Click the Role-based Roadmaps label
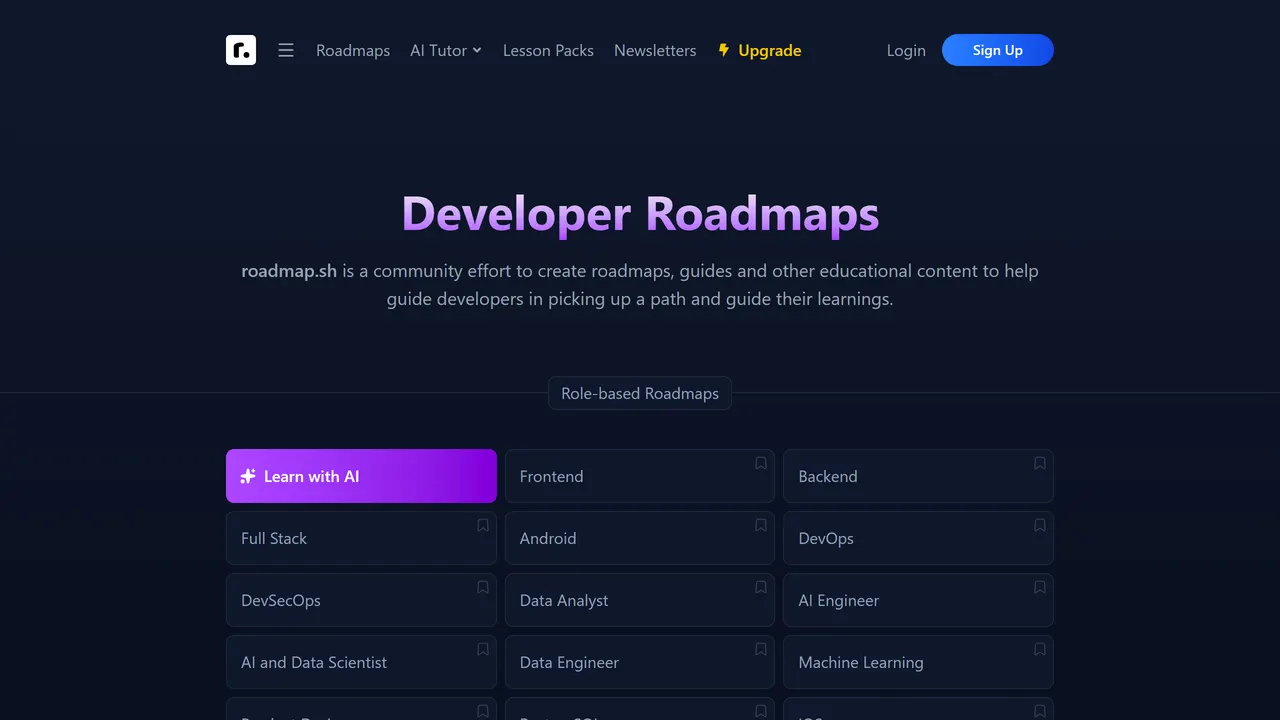The height and width of the screenshot is (720, 1280). click(x=640, y=393)
